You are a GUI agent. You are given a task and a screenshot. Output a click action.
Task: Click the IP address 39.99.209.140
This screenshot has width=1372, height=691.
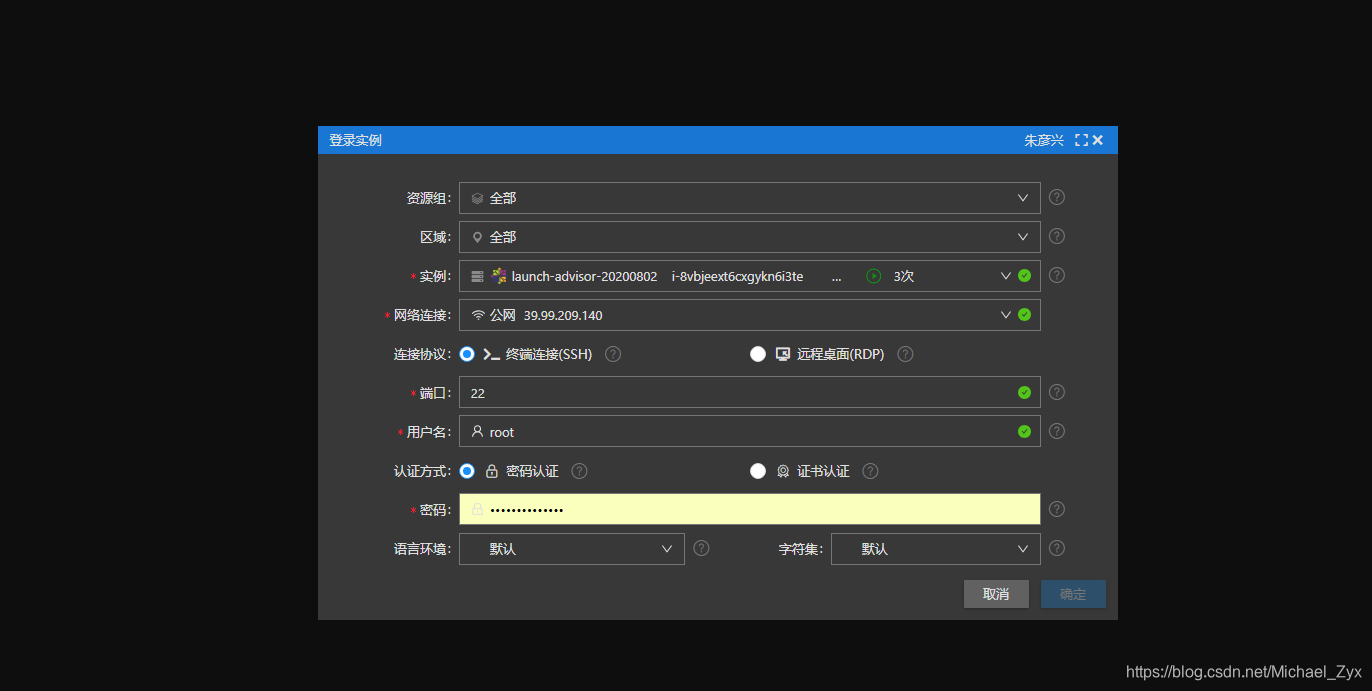tap(563, 315)
